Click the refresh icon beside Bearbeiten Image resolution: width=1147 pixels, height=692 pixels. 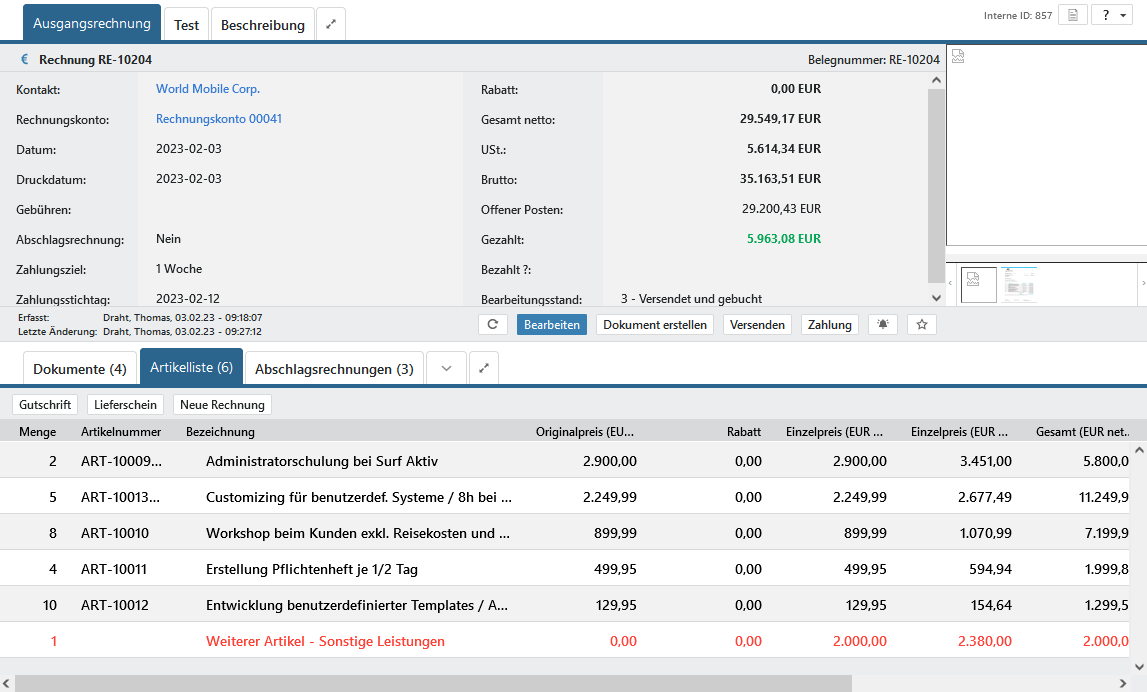493,325
